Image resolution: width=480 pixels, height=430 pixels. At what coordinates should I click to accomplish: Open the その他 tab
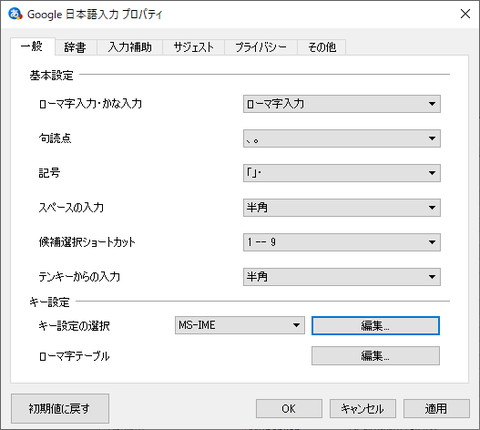coord(322,47)
